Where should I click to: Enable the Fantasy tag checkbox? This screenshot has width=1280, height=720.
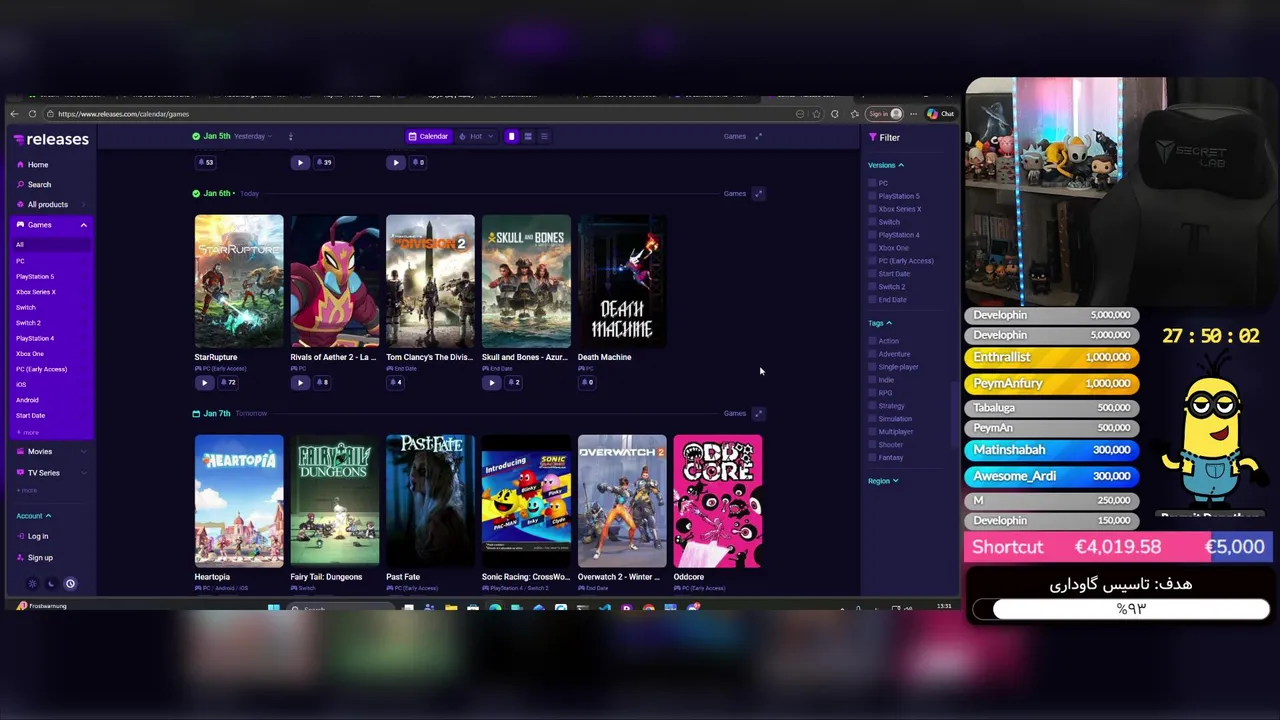pos(872,458)
